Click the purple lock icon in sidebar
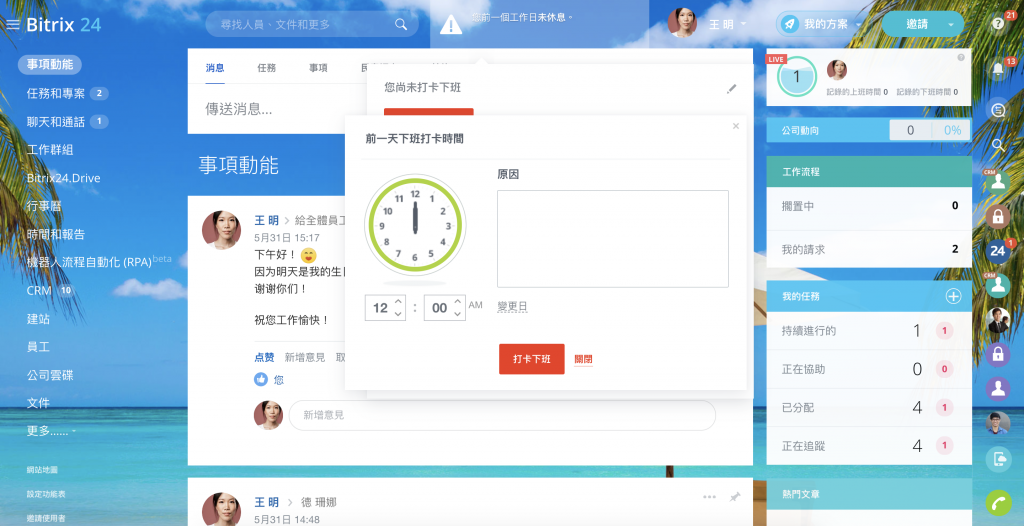This screenshot has height=526, width=1024. pyautogui.click(x=998, y=354)
